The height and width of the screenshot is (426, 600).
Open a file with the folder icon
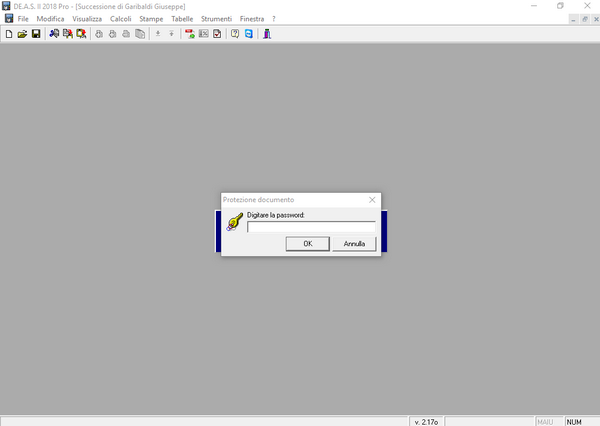[x=22, y=34]
